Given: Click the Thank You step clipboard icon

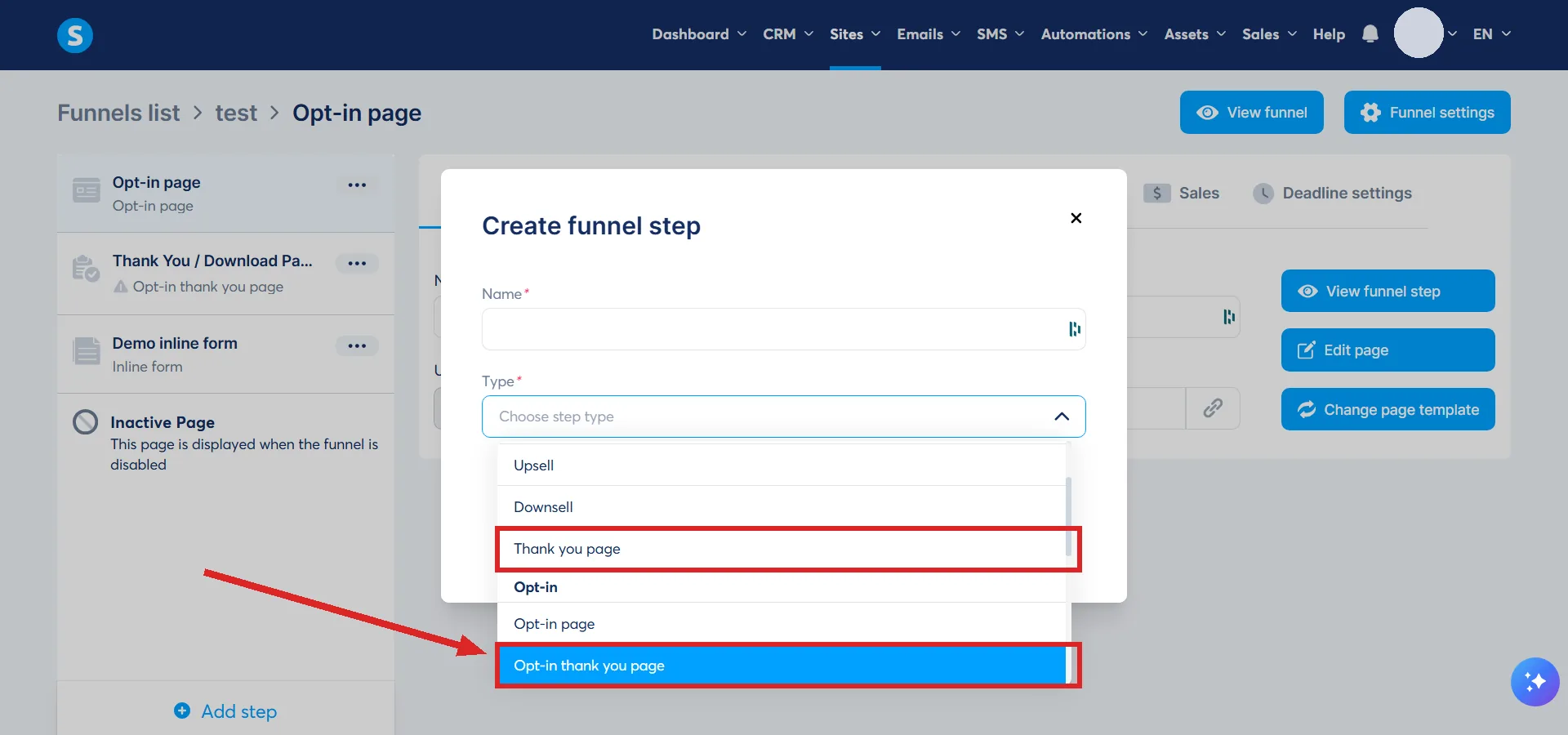Looking at the screenshot, I should pos(86,268).
